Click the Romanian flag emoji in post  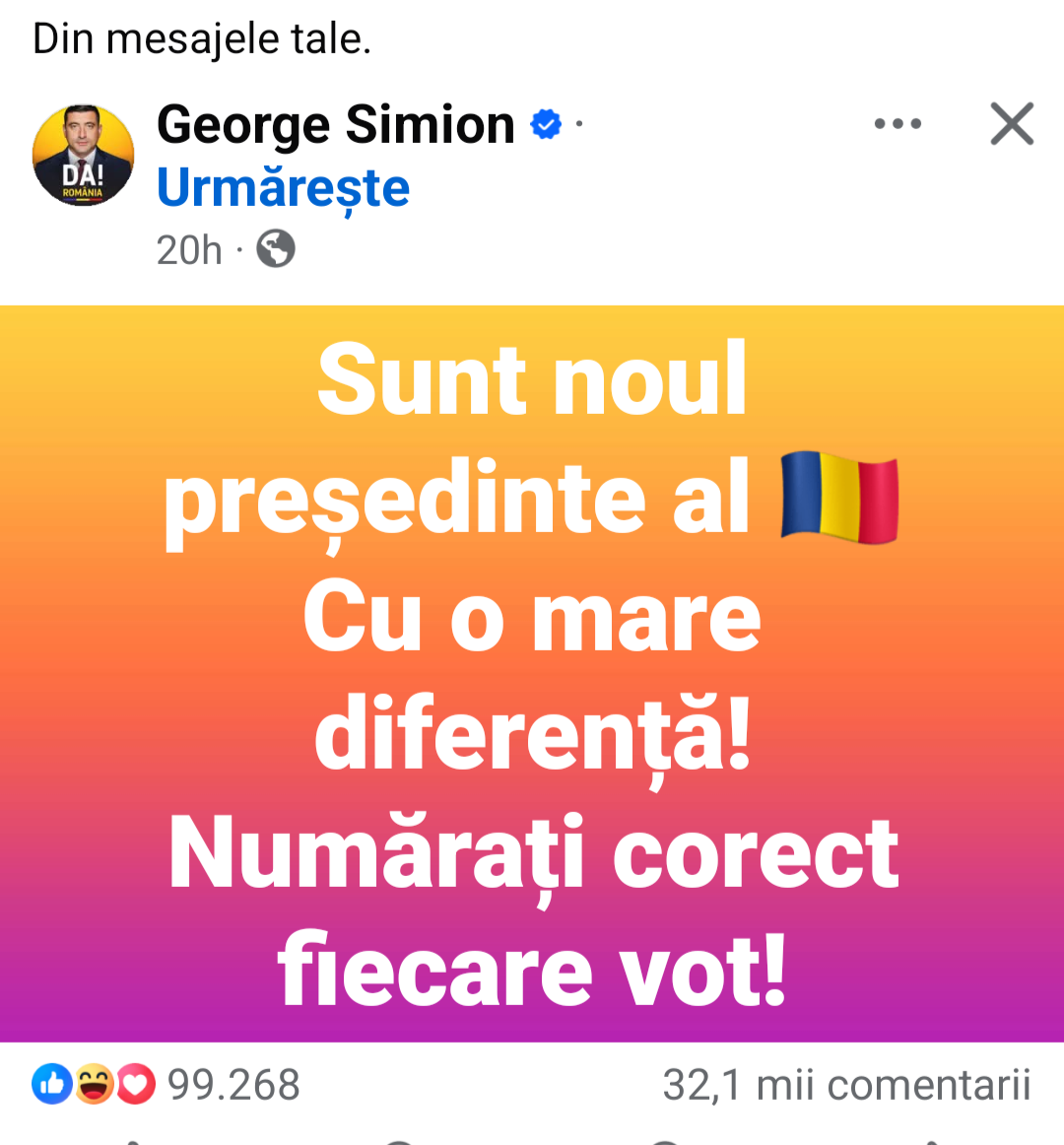click(x=838, y=499)
